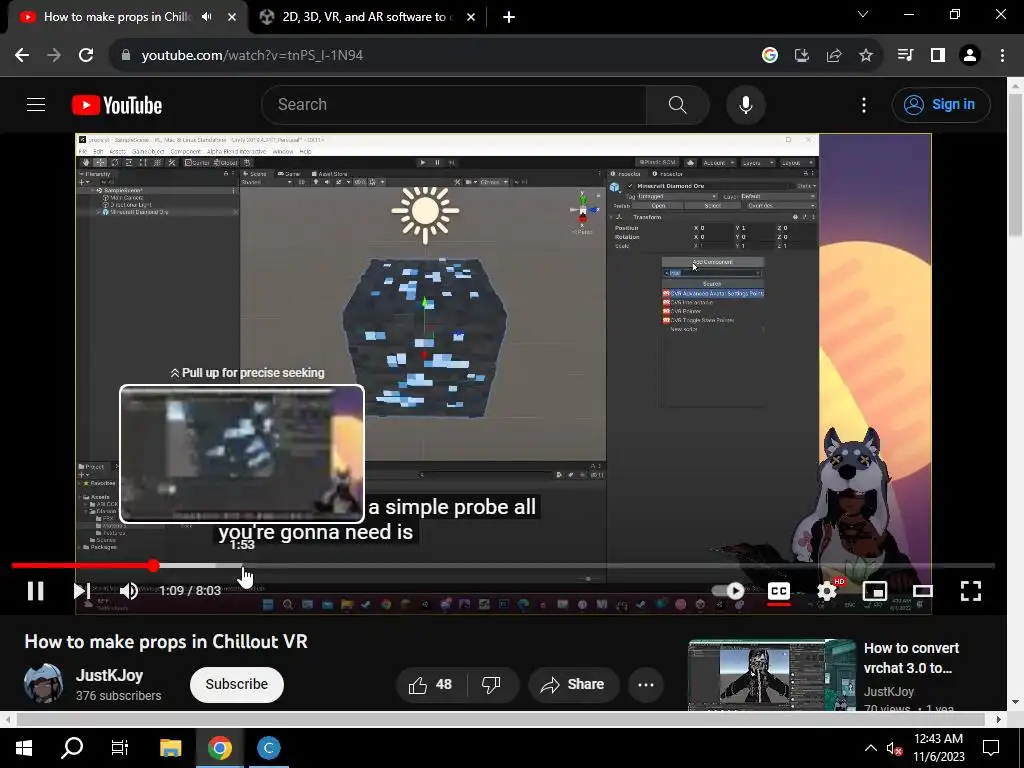
Task: Skip to the next video
Action: click(81, 591)
